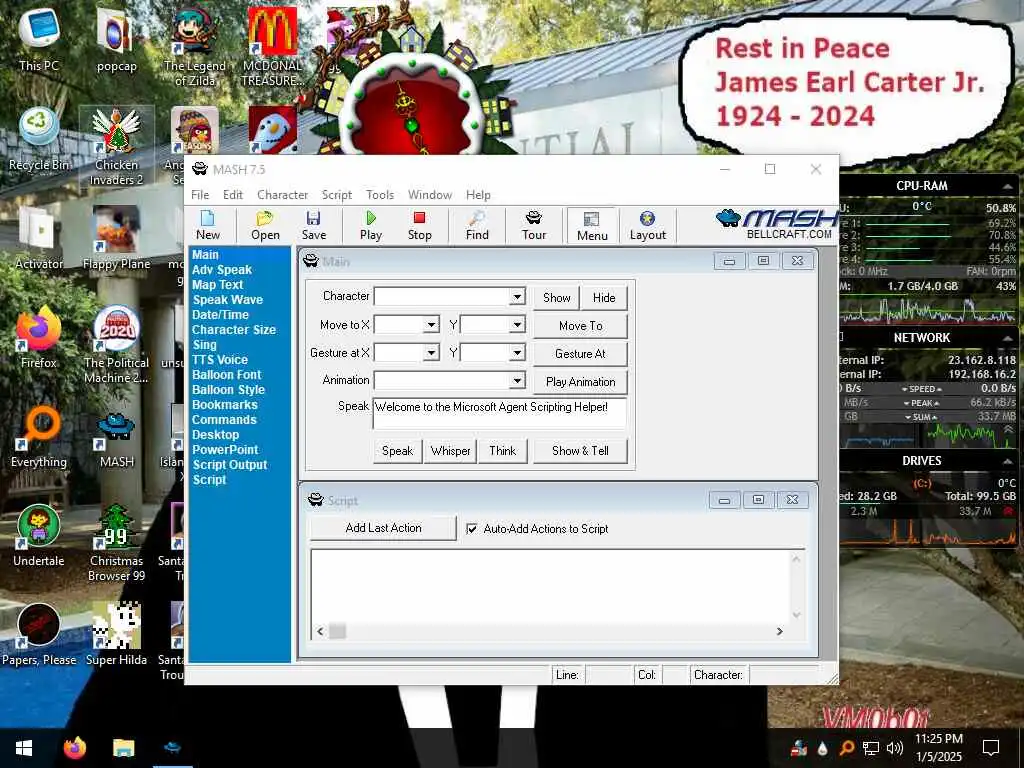Select the Undertale desktop icon
Screen dimensions: 1024x768
pyautogui.click(x=39, y=536)
